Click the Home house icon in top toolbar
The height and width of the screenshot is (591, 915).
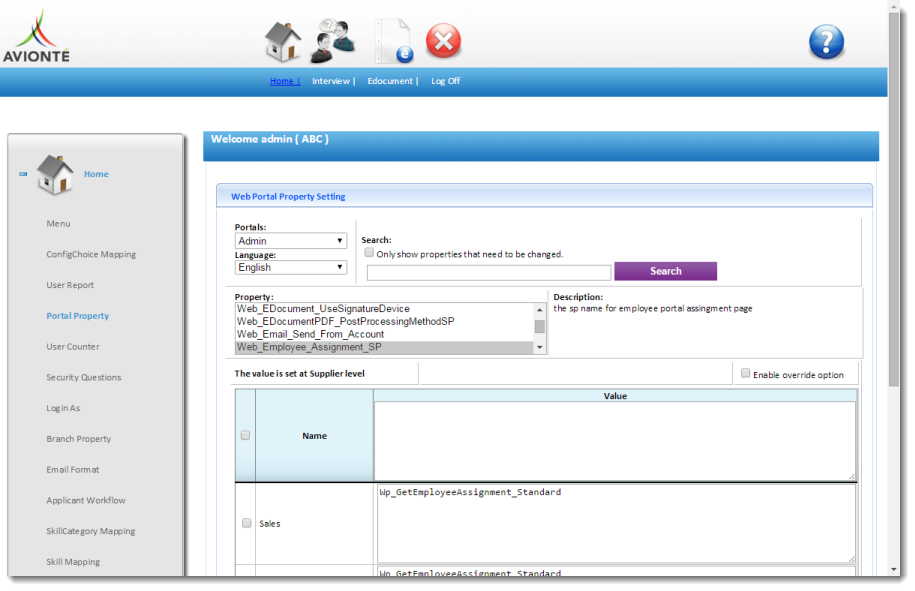282,42
